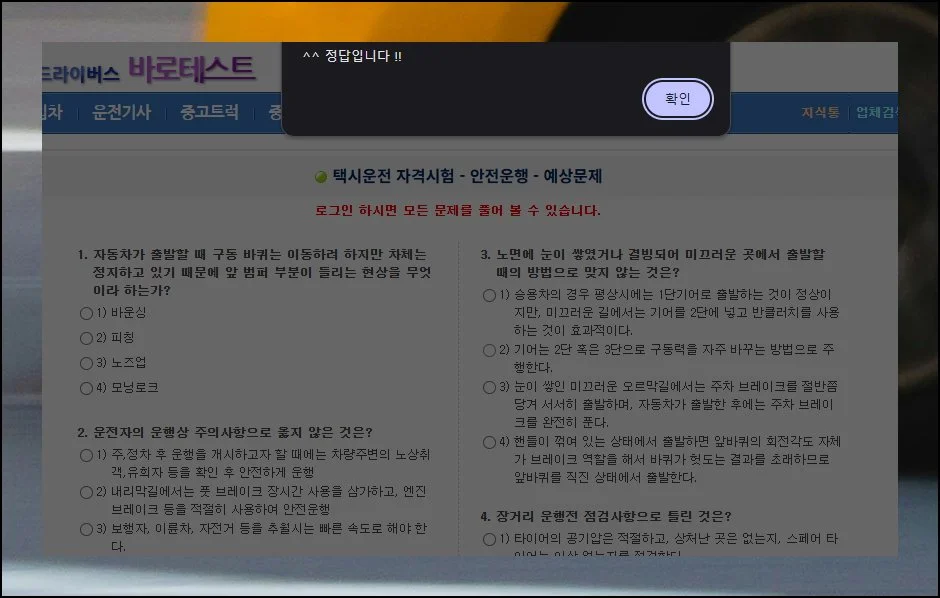The image size is (940, 598).
Task: Go to the 지식통 link
Action: tap(820, 112)
